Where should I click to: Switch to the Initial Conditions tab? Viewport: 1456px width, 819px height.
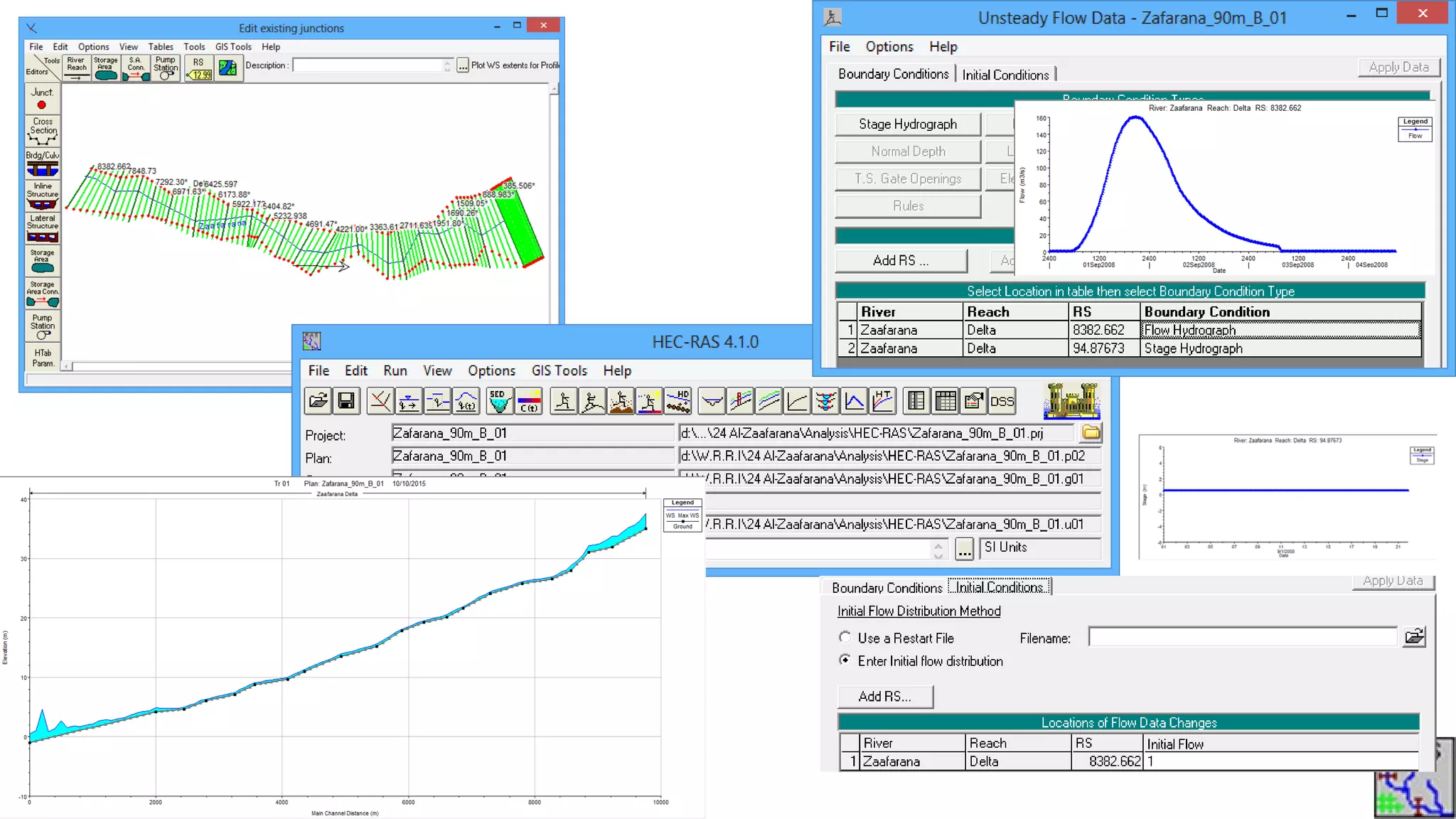pos(1005,75)
